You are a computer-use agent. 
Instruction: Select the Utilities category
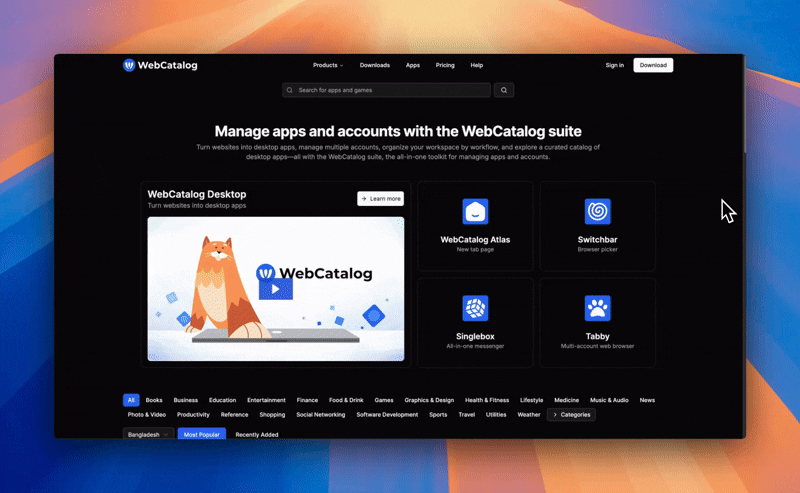tap(496, 414)
